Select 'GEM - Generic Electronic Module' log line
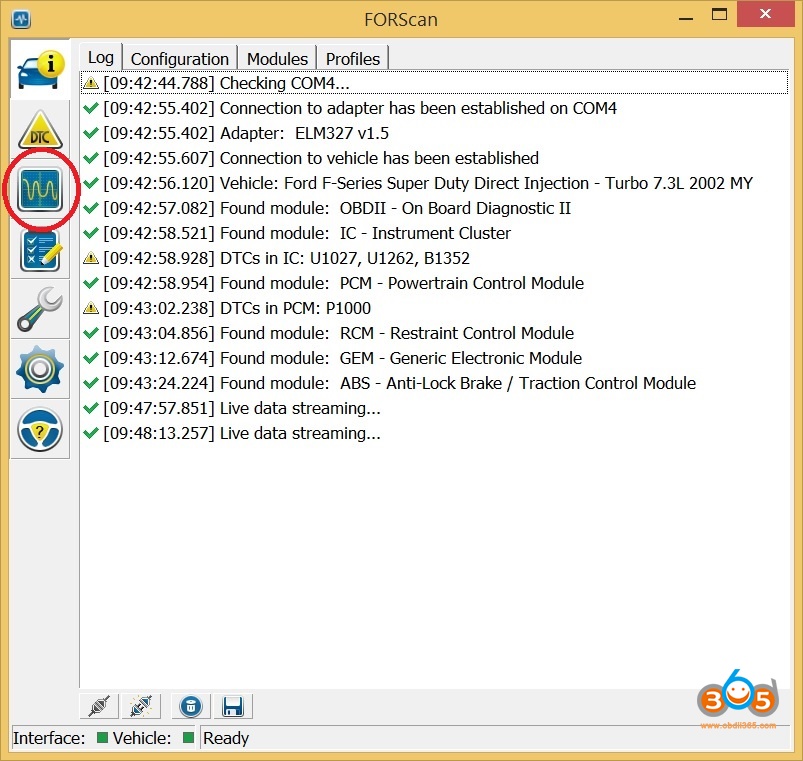 pos(434,358)
